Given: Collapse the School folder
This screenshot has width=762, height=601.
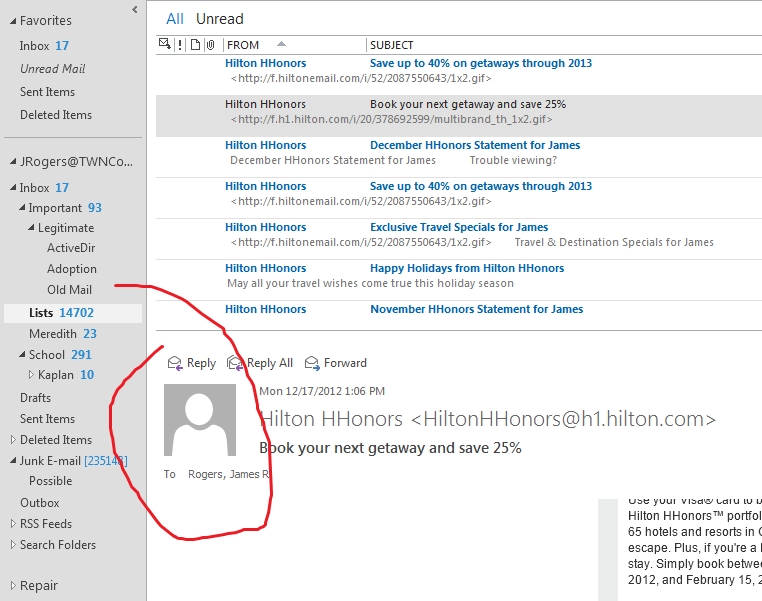Looking at the screenshot, I should pos(22,354).
